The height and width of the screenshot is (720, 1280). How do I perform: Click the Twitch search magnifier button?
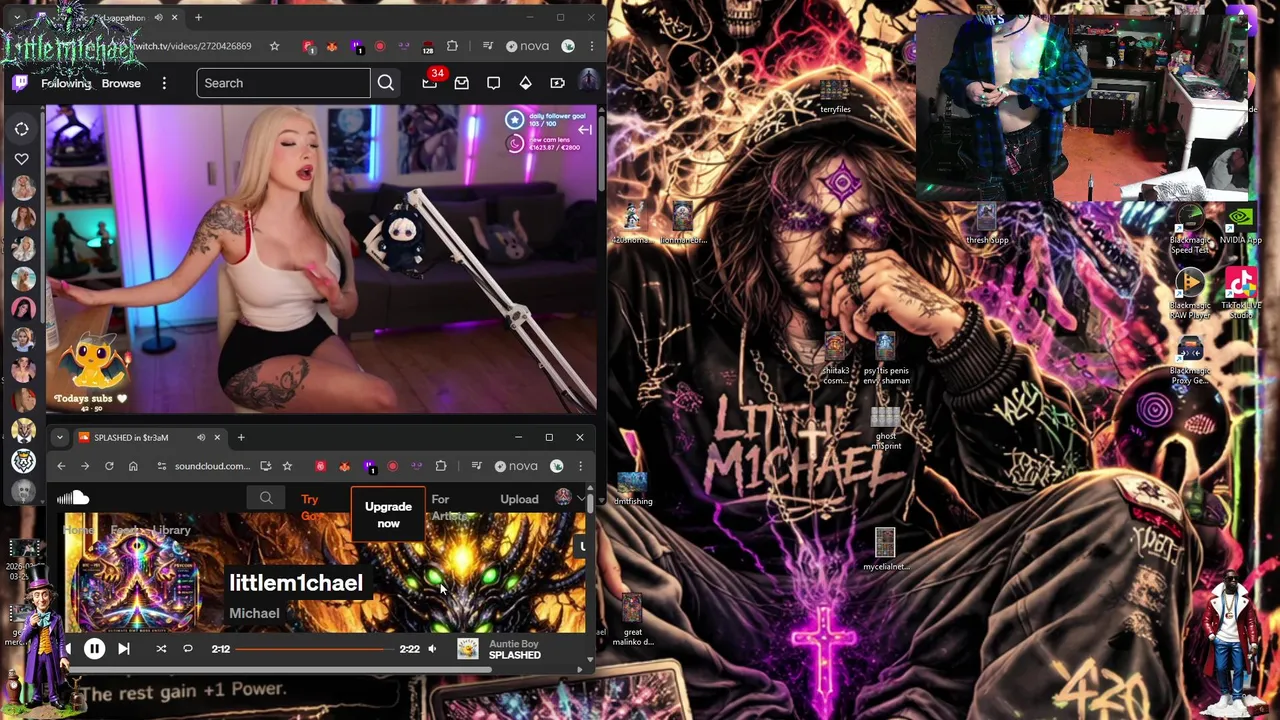coord(386,83)
